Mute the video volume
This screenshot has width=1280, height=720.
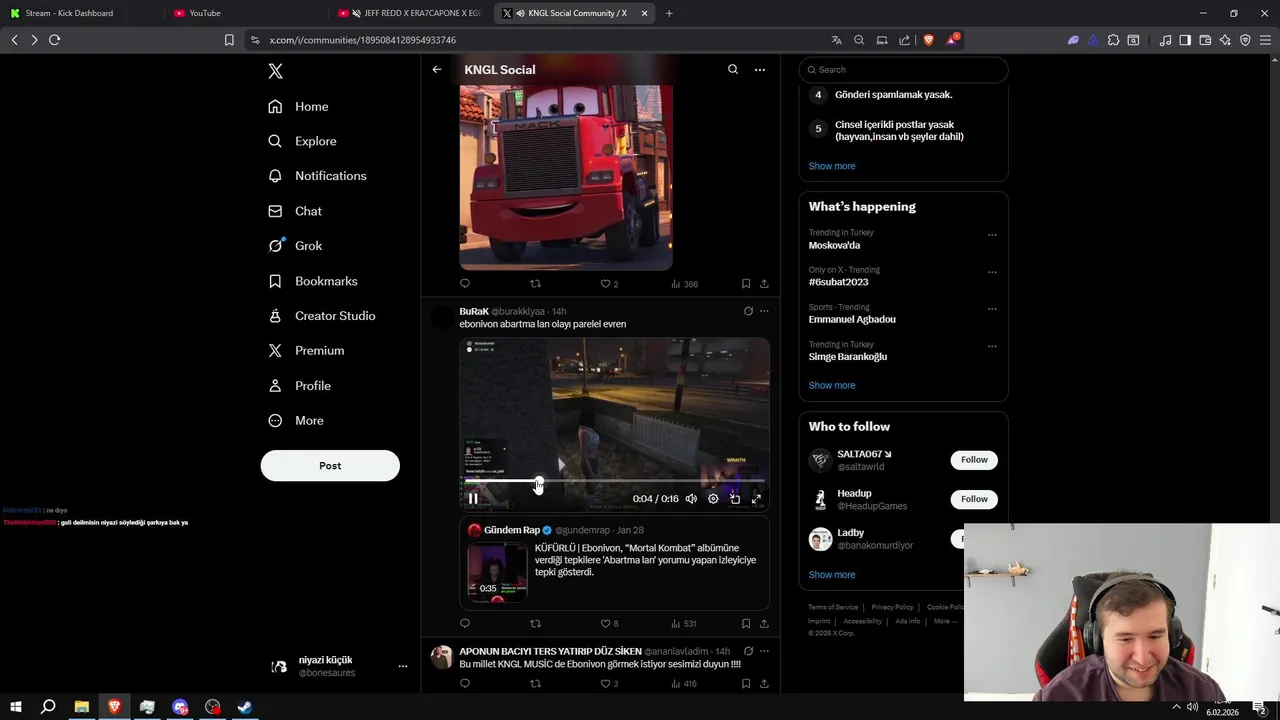coord(691,499)
